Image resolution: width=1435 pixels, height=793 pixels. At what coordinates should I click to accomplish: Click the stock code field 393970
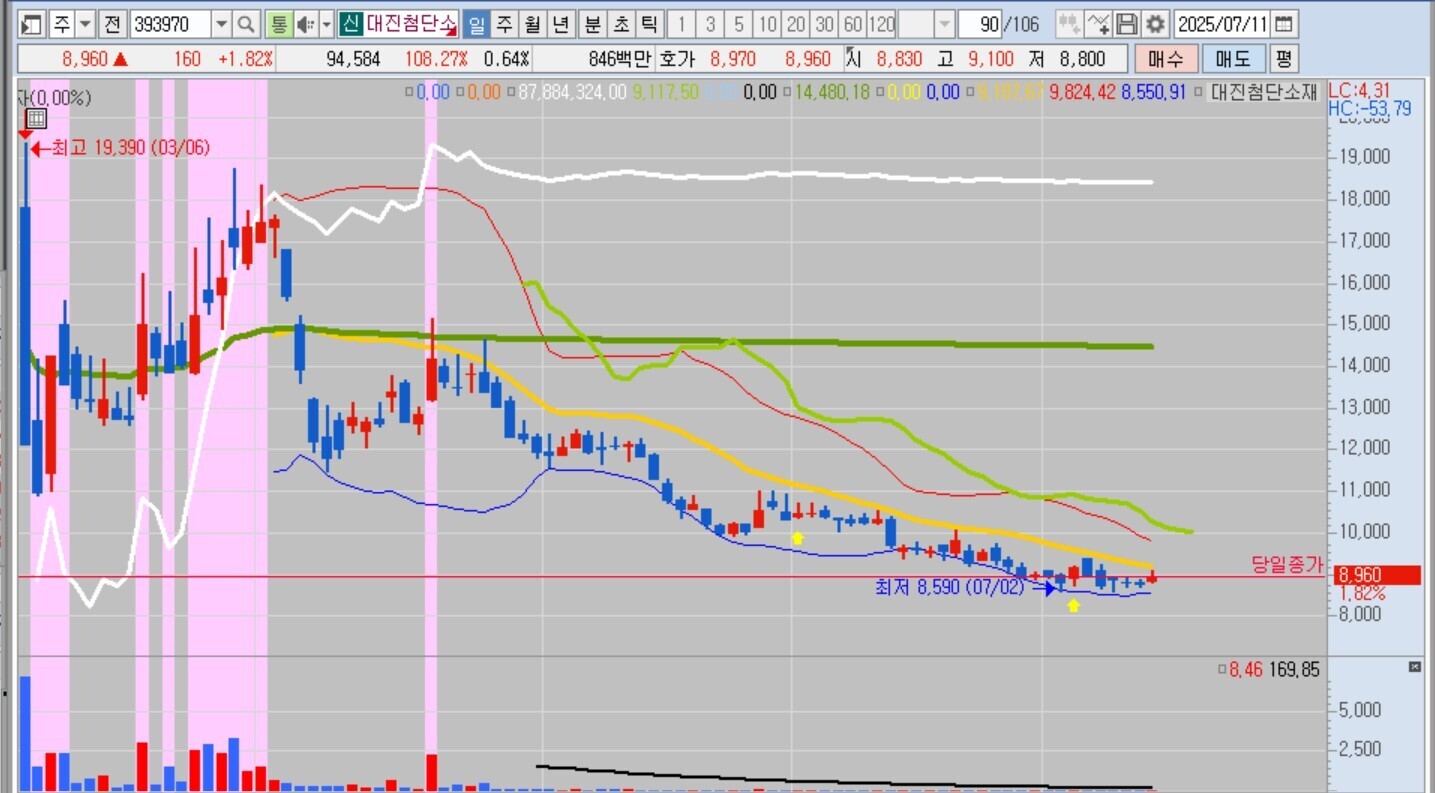170,24
